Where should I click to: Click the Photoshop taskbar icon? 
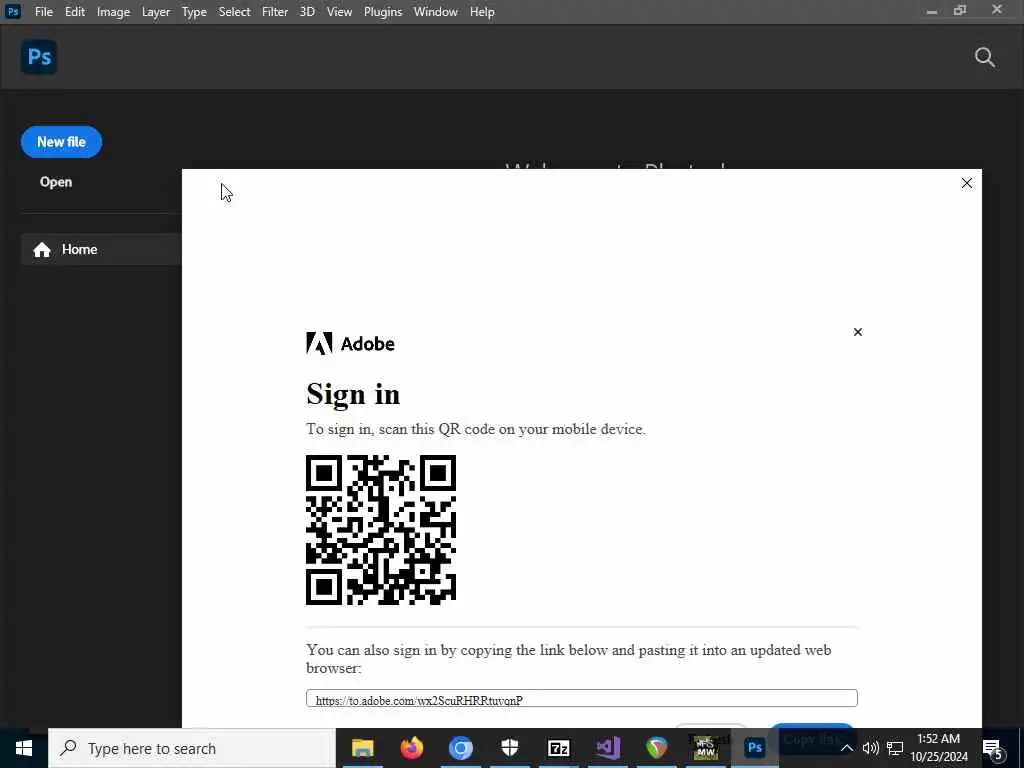coord(754,748)
